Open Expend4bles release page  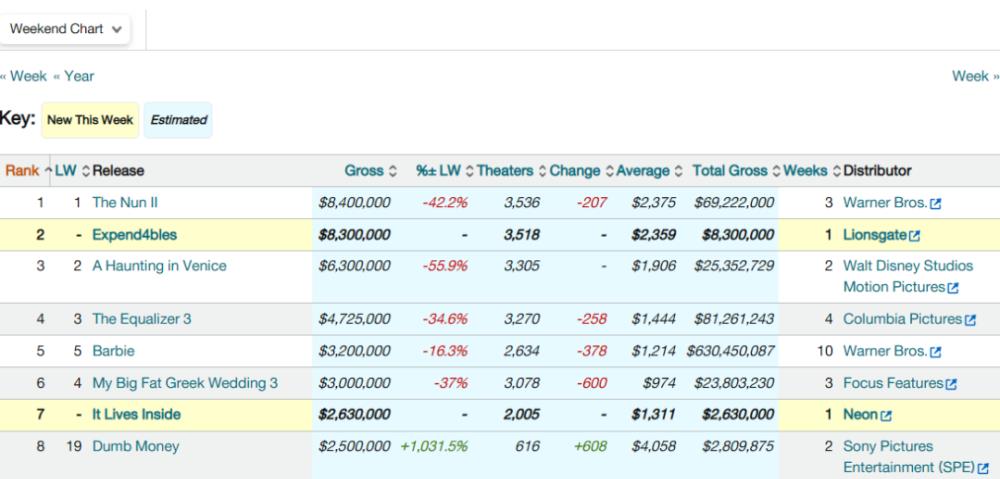click(x=135, y=235)
